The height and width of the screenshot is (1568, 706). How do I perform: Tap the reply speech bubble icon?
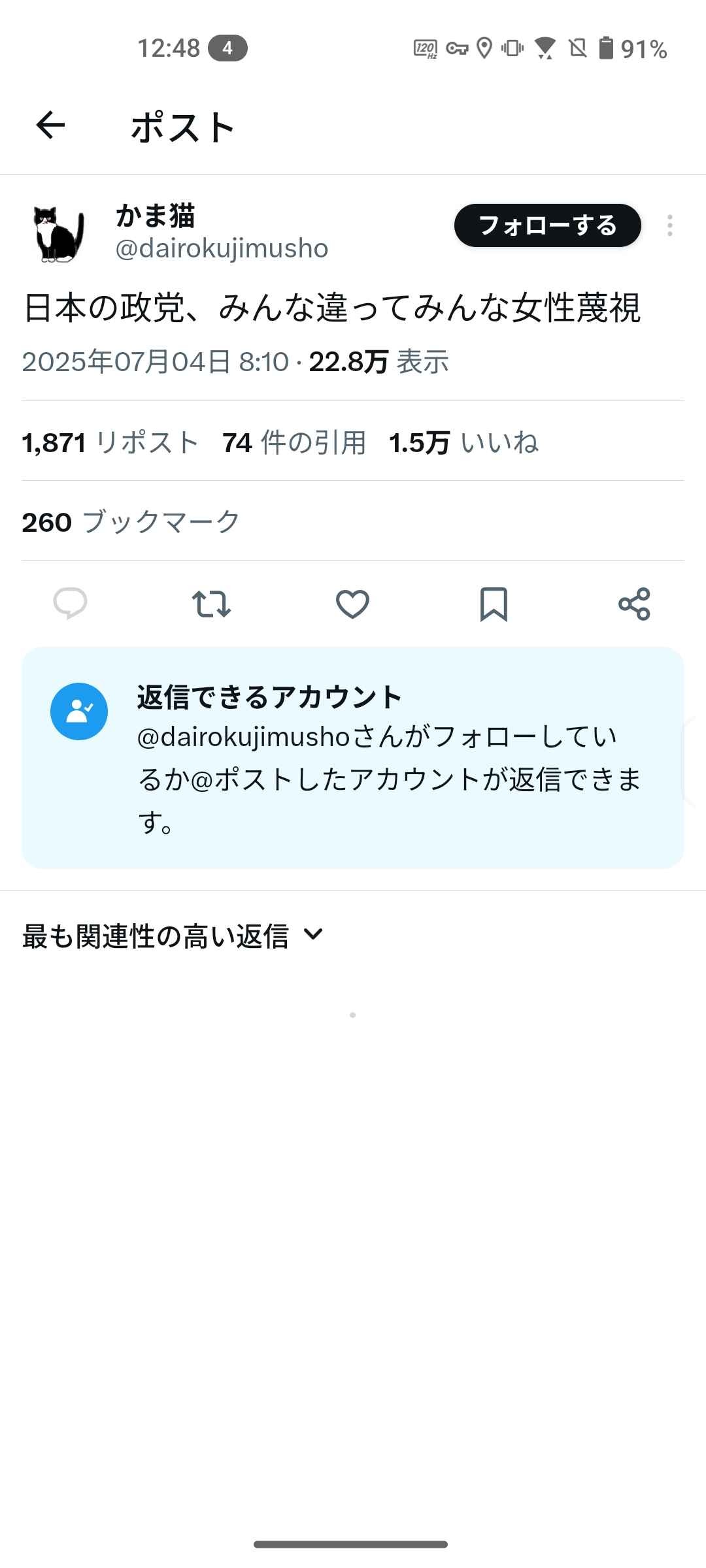tap(70, 603)
